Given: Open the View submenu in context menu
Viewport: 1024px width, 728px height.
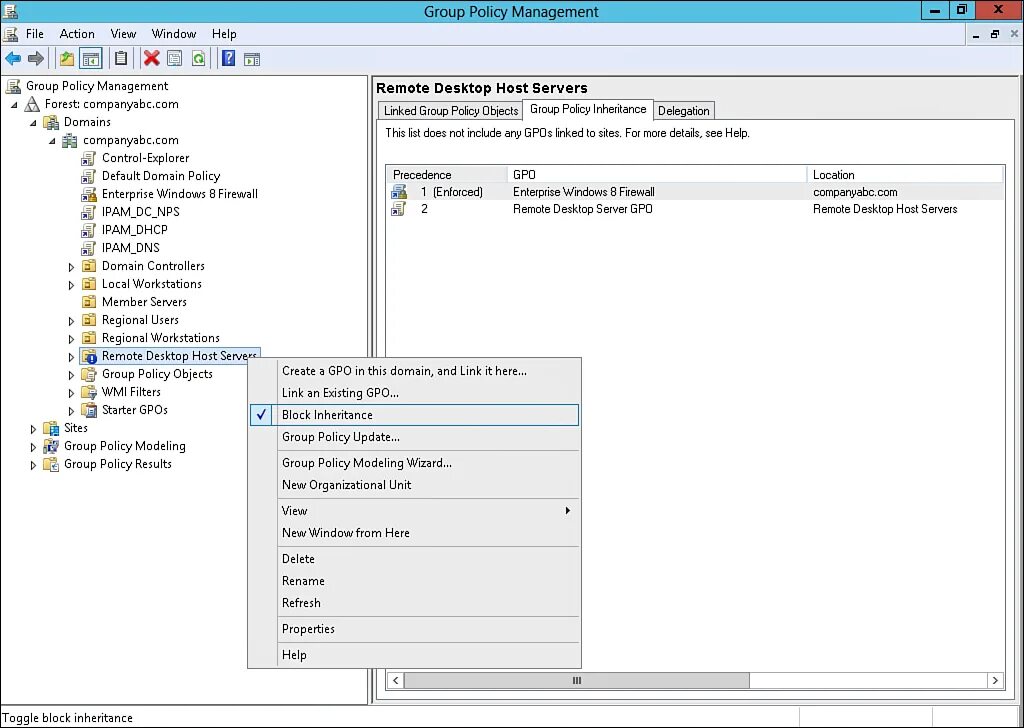Looking at the screenshot, I should click(x=415, y=511).
